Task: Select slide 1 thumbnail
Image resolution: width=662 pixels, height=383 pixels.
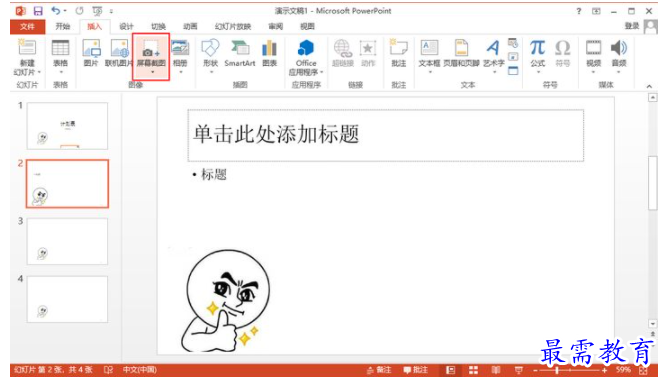Action: [68, 126]
